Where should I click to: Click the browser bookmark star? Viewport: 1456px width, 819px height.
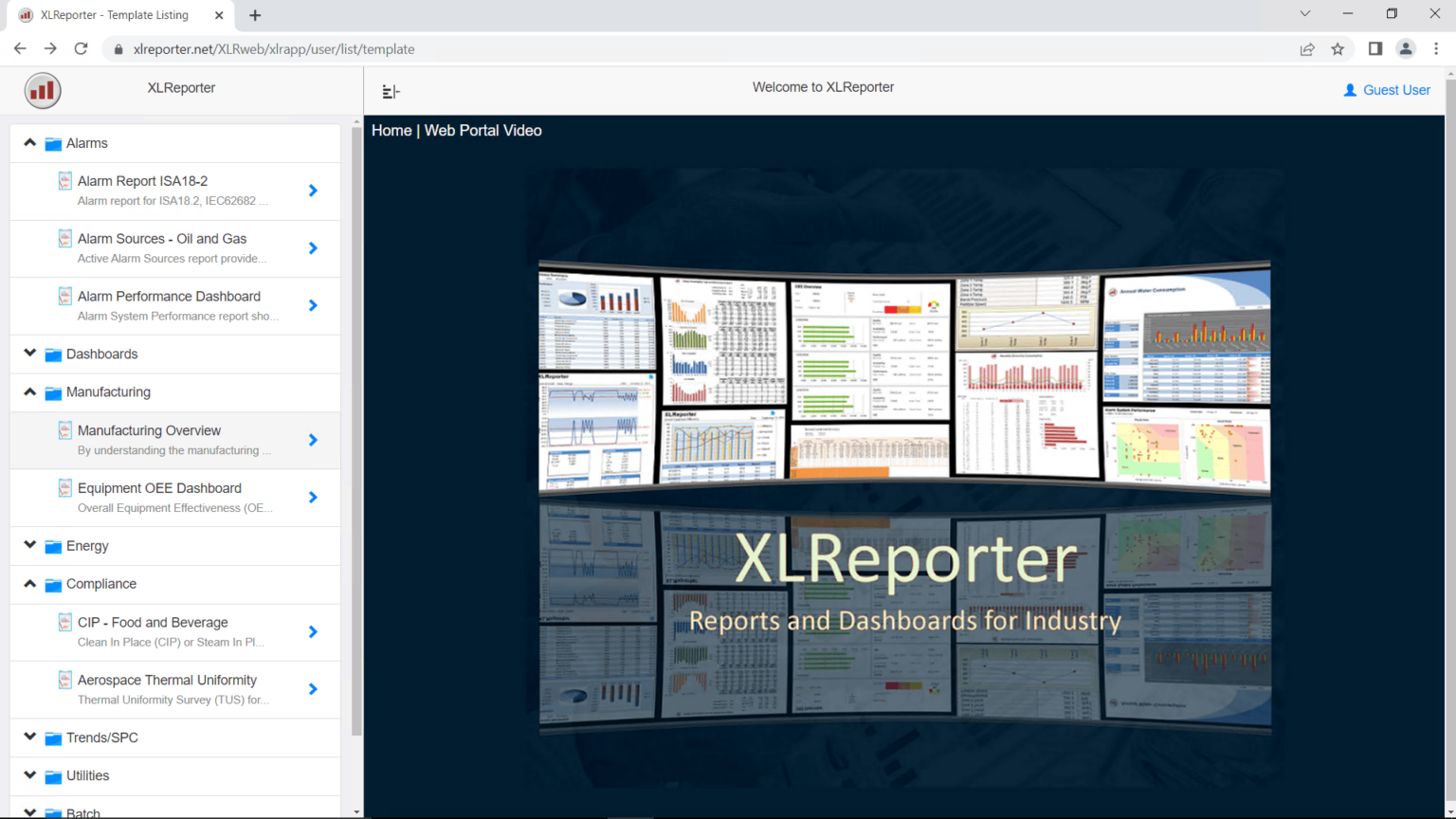coord(1338,48)
